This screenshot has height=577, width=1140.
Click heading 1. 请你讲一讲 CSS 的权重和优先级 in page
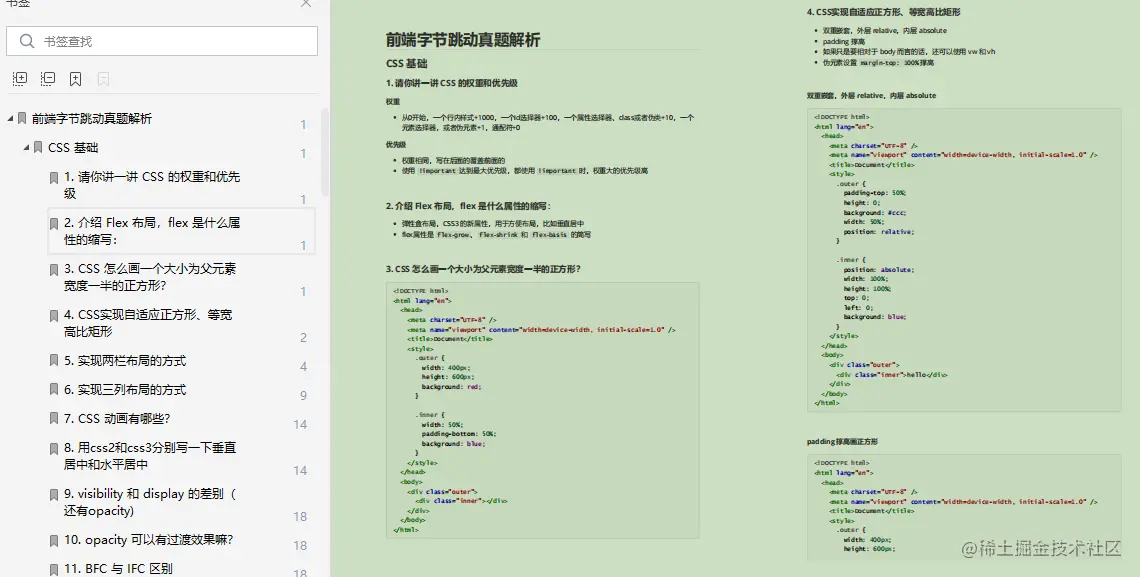pos(451,83)
